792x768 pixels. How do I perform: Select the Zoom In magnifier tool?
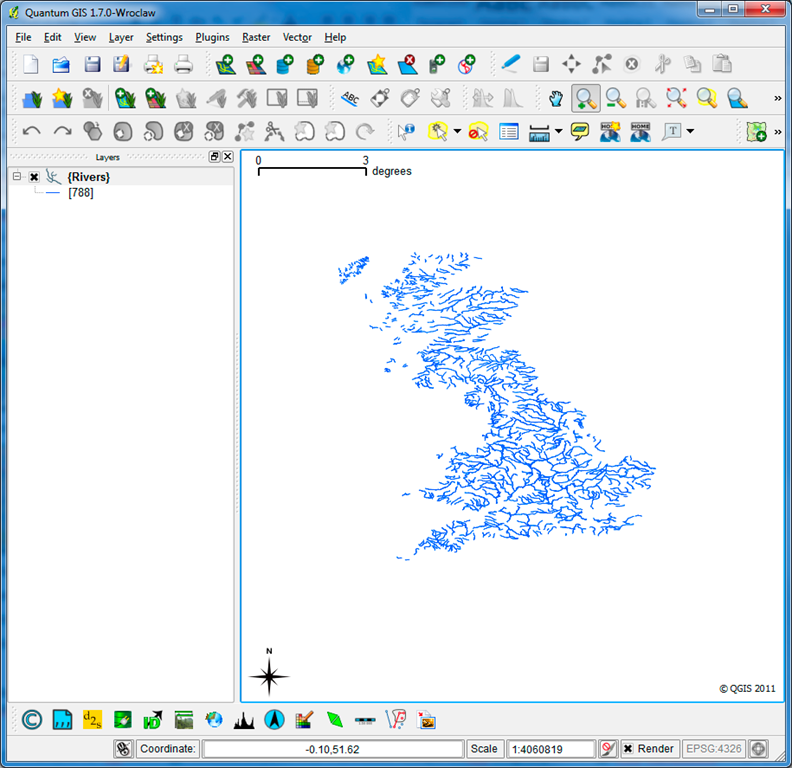[x=586, y=98]
